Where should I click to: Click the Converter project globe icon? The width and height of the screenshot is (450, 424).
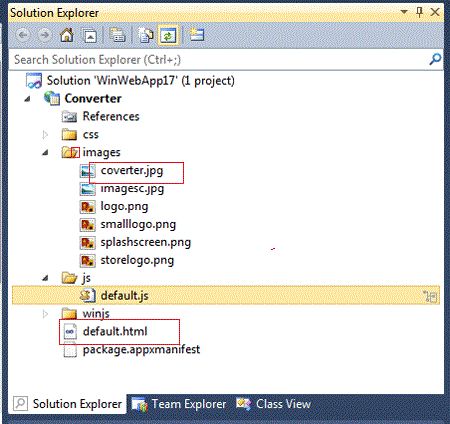pyautogui.click(x=52, y=98)
